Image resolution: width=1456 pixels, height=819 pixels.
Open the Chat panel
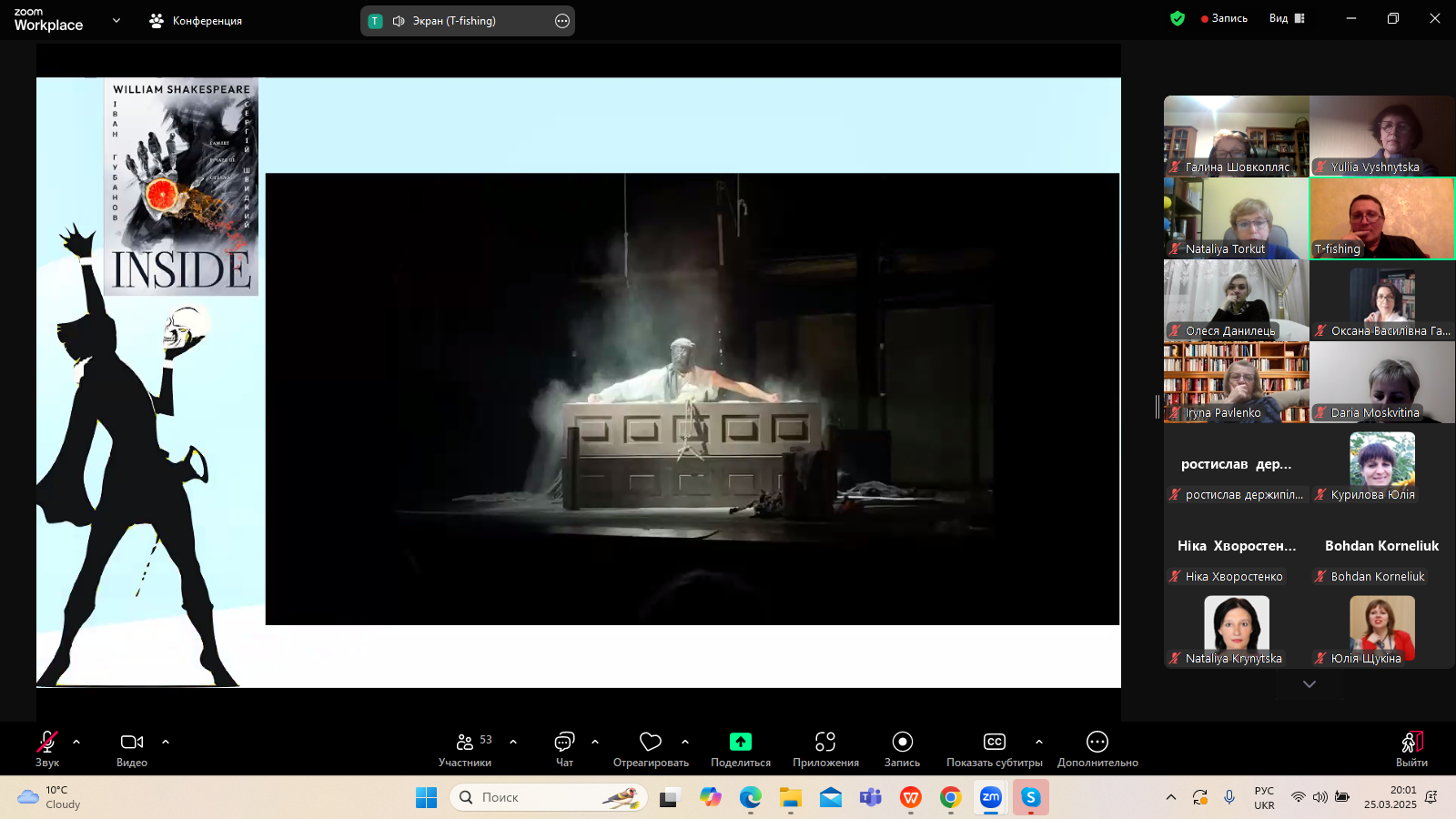pos(564,743)
